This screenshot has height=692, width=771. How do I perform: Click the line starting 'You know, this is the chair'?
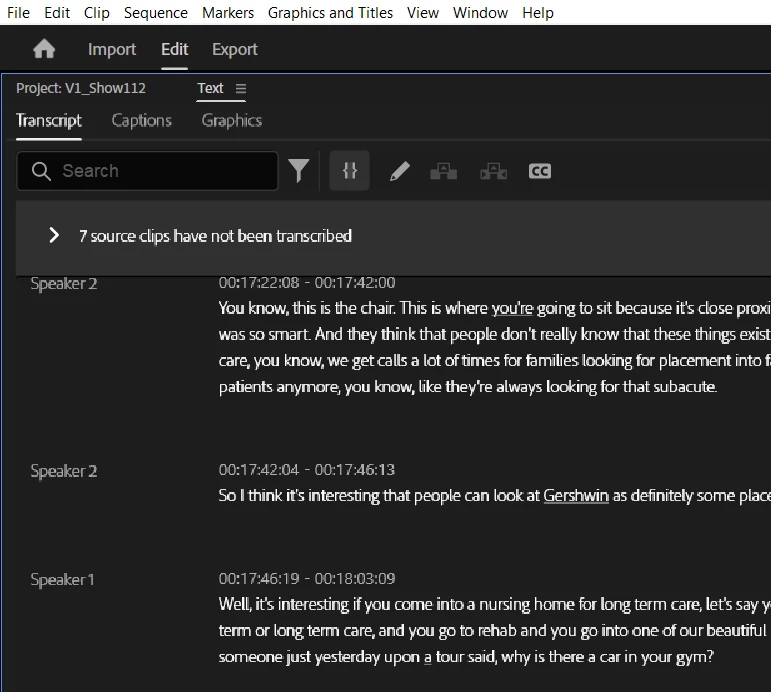[495, 308]
